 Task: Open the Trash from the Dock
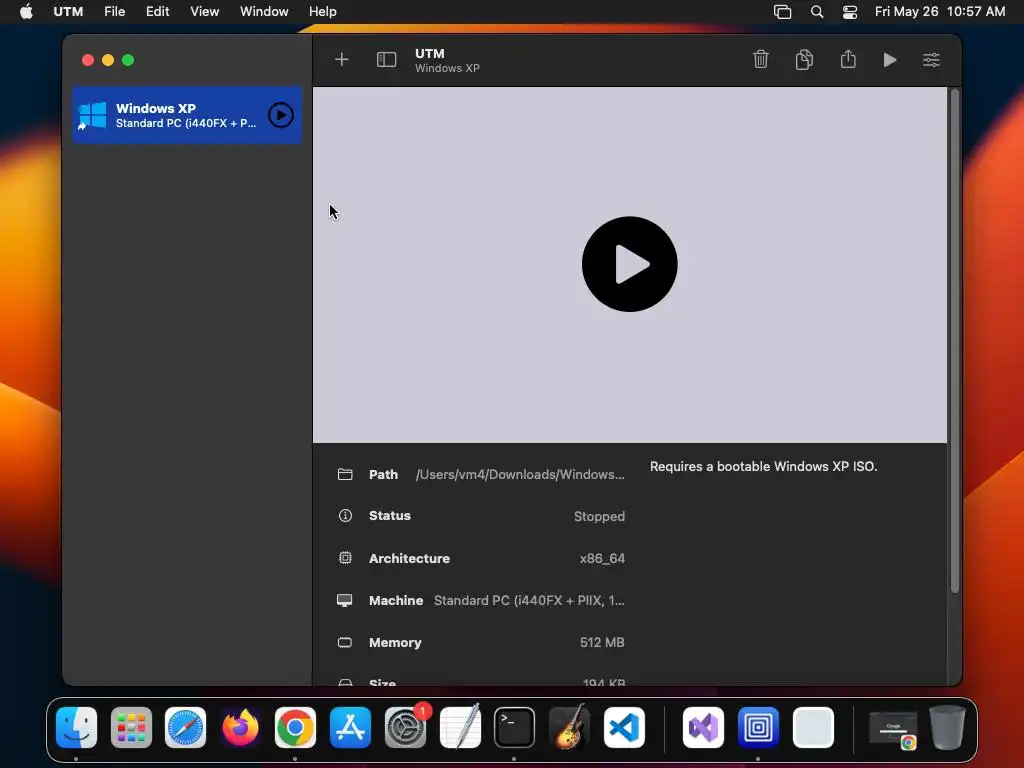pos(947,727)
